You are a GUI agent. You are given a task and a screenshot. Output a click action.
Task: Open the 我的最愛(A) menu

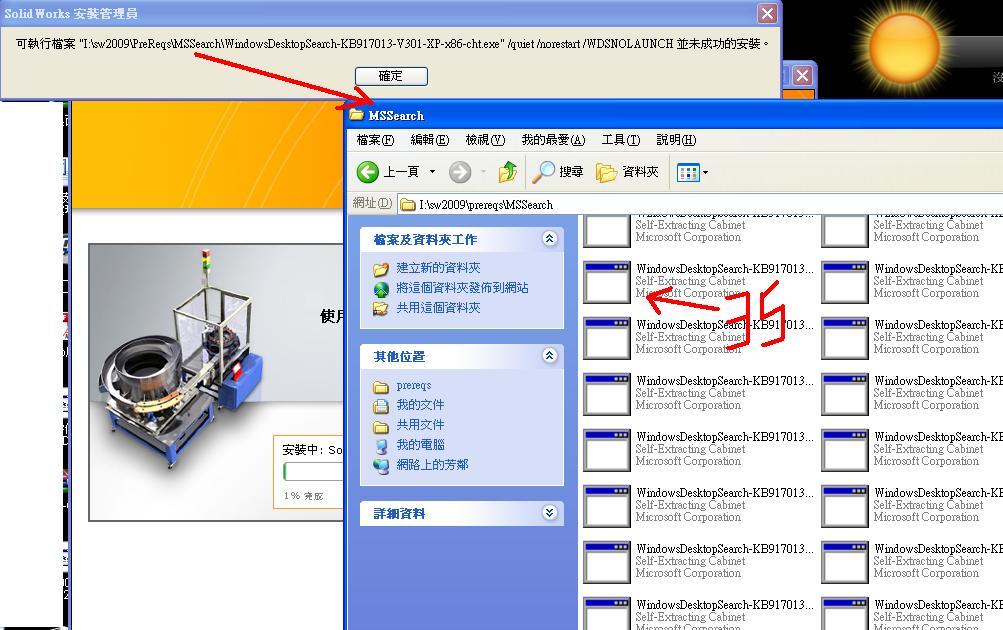tap(553, 139)
